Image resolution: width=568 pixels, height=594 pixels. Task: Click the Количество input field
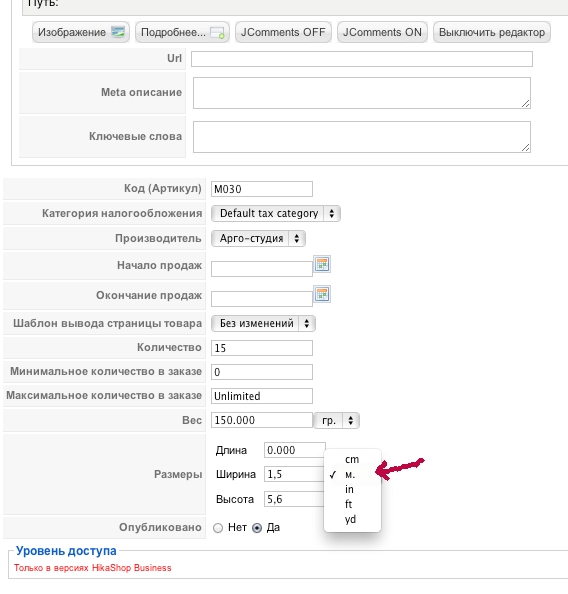pos(262,348)
